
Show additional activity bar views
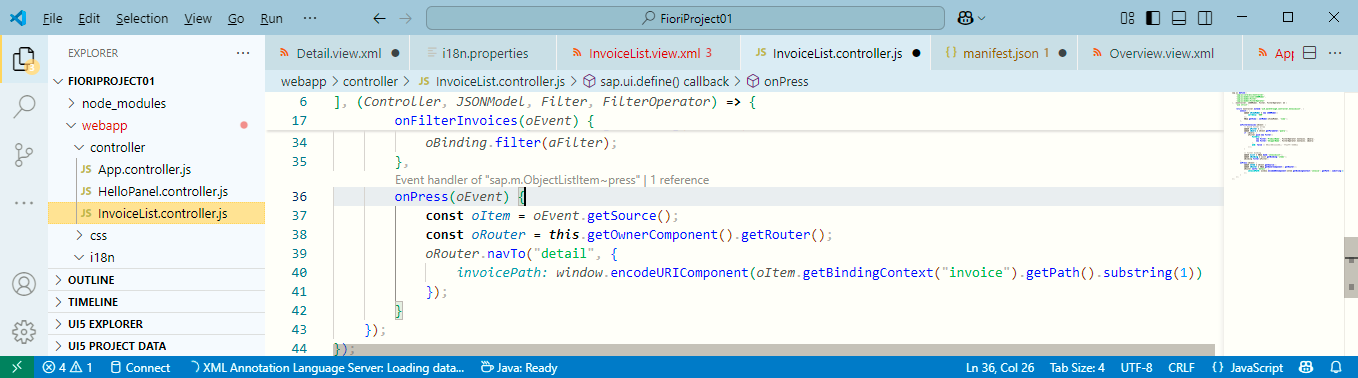[24, 202]
